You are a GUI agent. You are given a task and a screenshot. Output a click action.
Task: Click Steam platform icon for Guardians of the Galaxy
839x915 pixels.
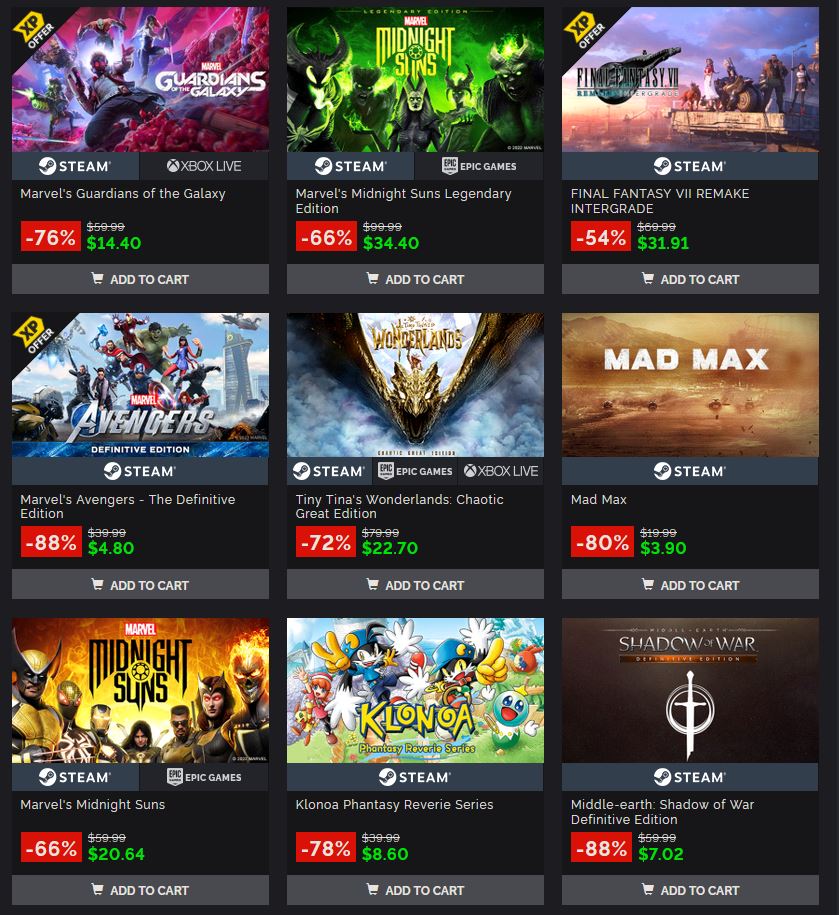(75, 166)
